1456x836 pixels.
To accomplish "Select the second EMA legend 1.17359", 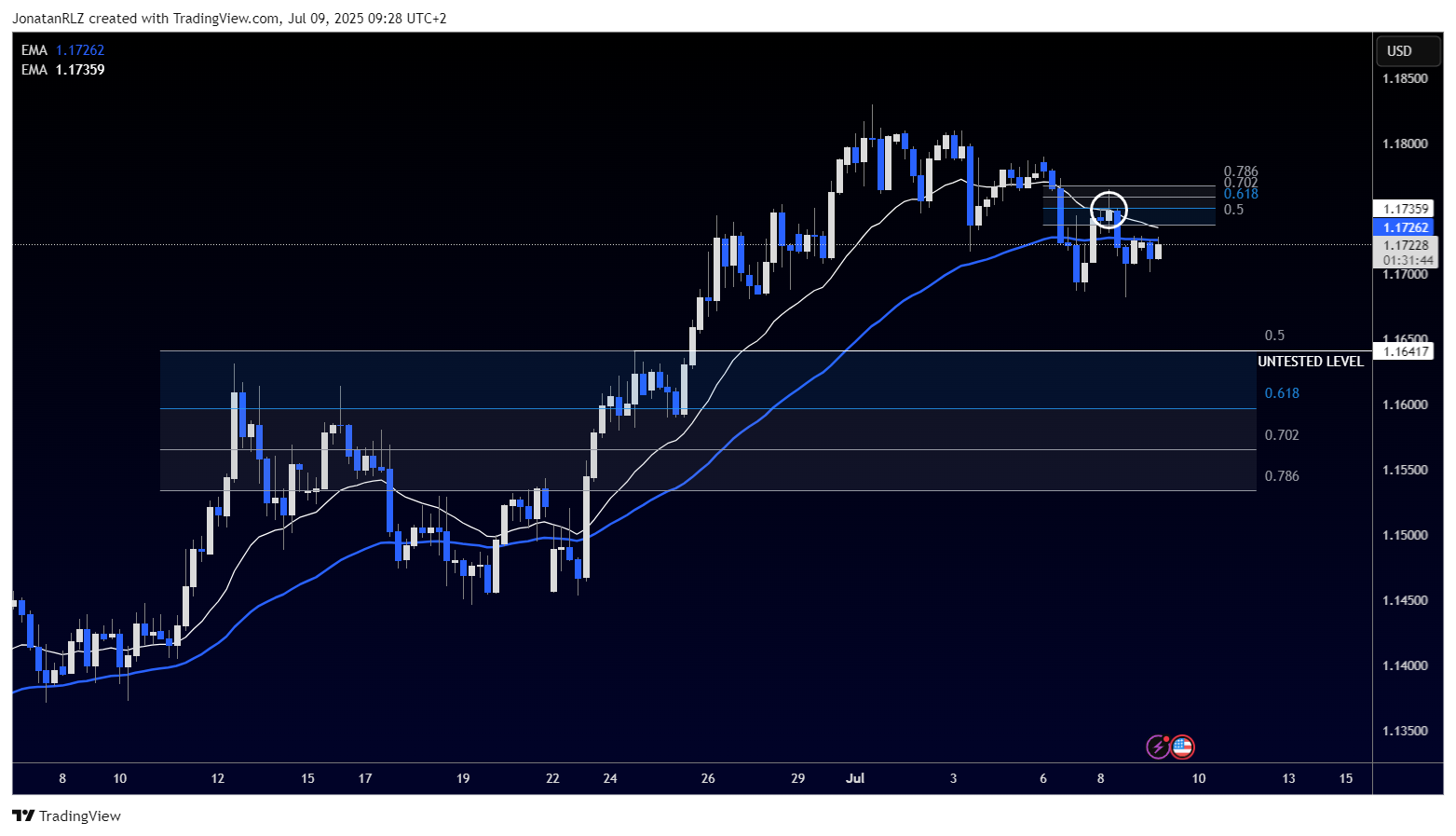I will (63, 70).
